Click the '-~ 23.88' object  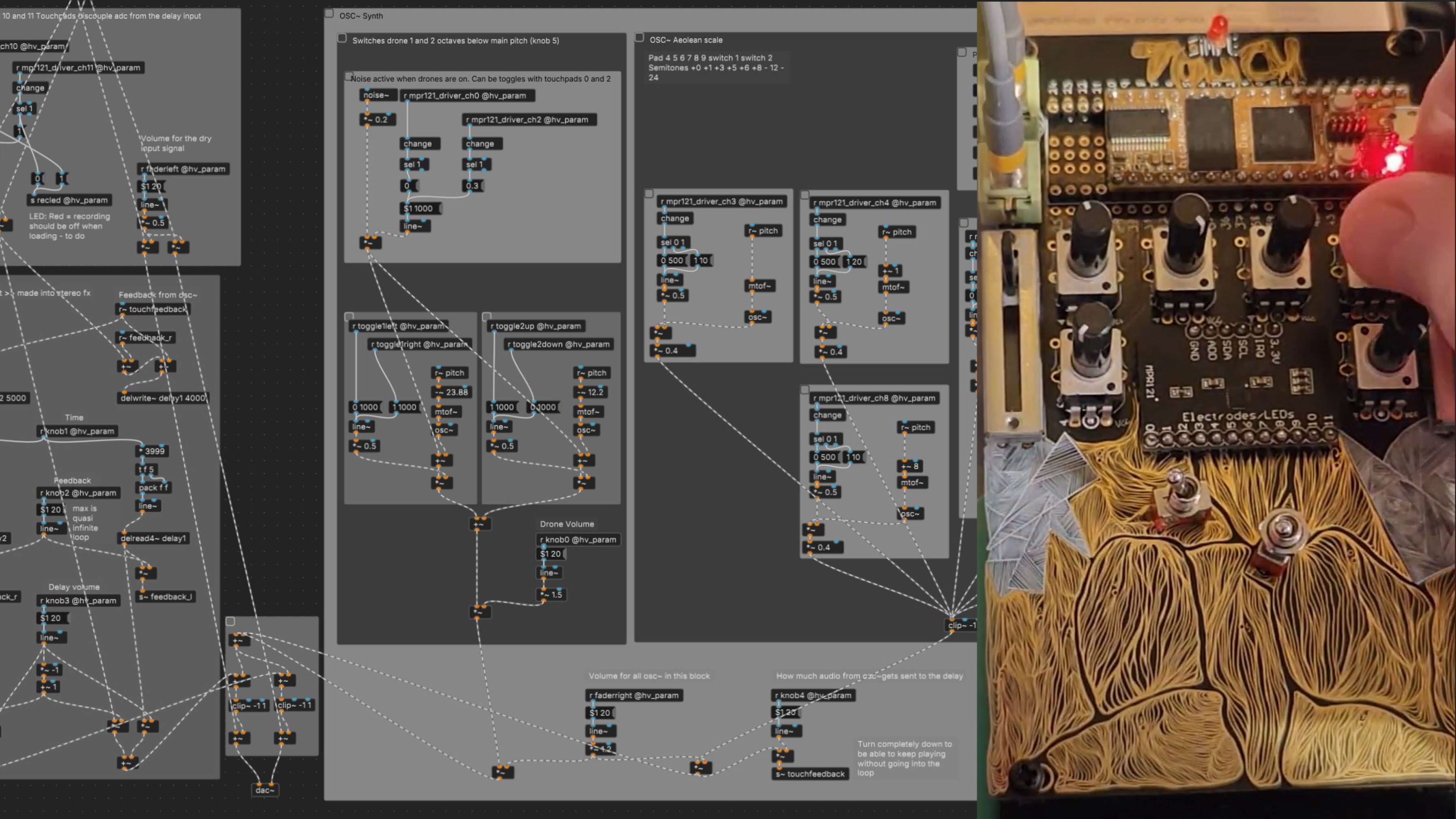tap(451, 392)
